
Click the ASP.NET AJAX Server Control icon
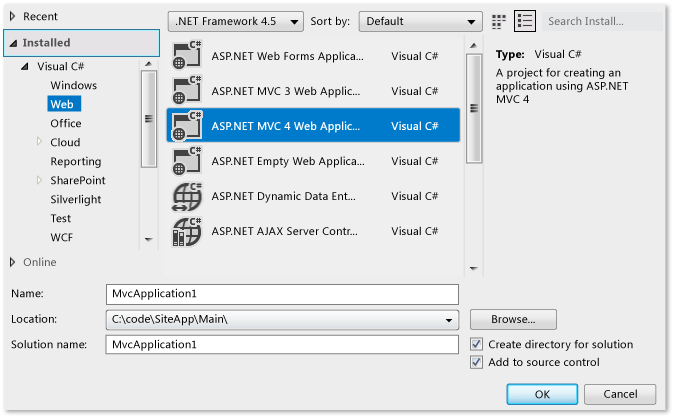coord(187,231)
